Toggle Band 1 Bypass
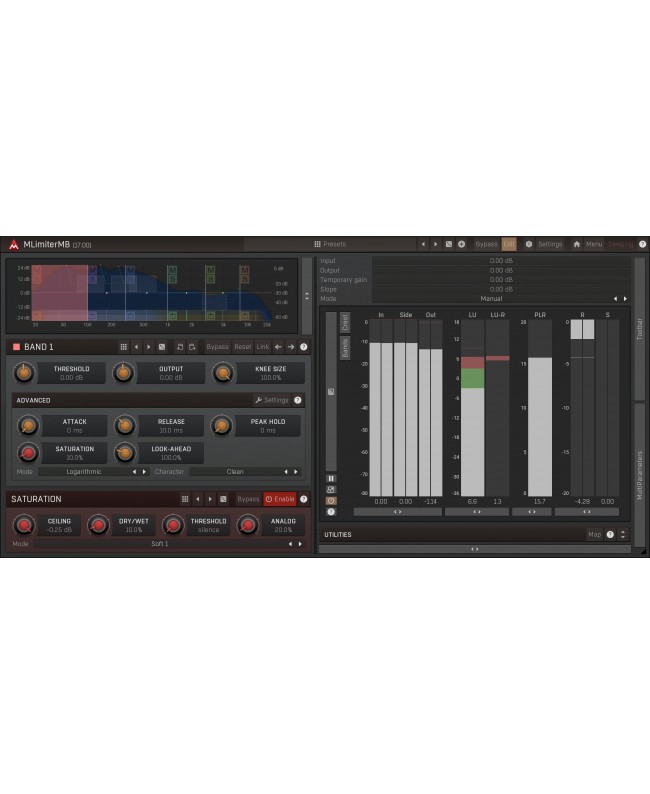The width and height of the screenshot is (650, 794). pos(217,347)
